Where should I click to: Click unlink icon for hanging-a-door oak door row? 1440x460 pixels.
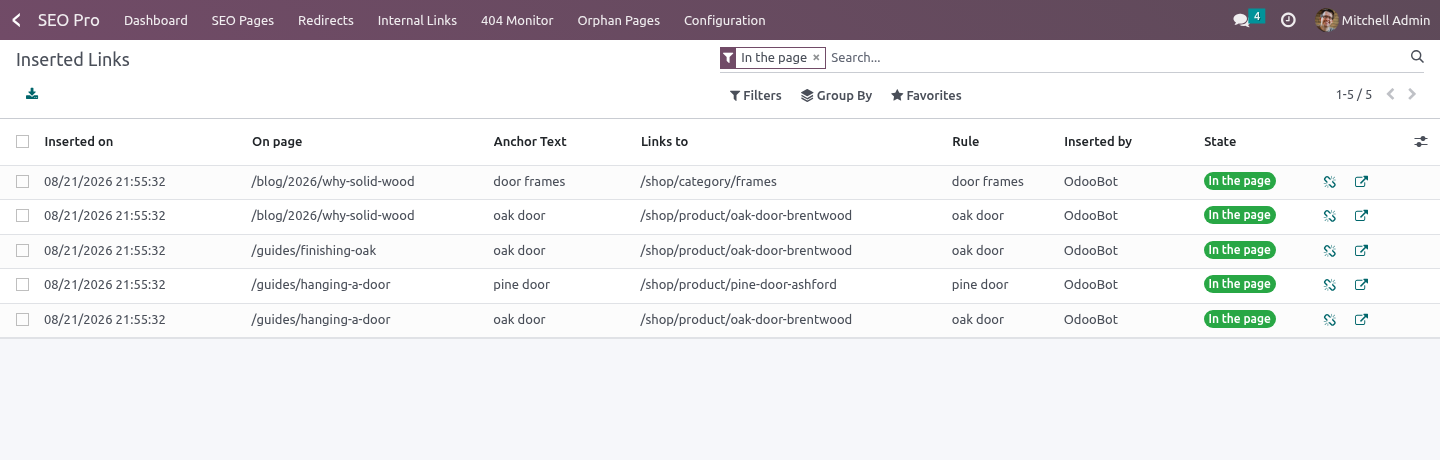coord(1330,320)
